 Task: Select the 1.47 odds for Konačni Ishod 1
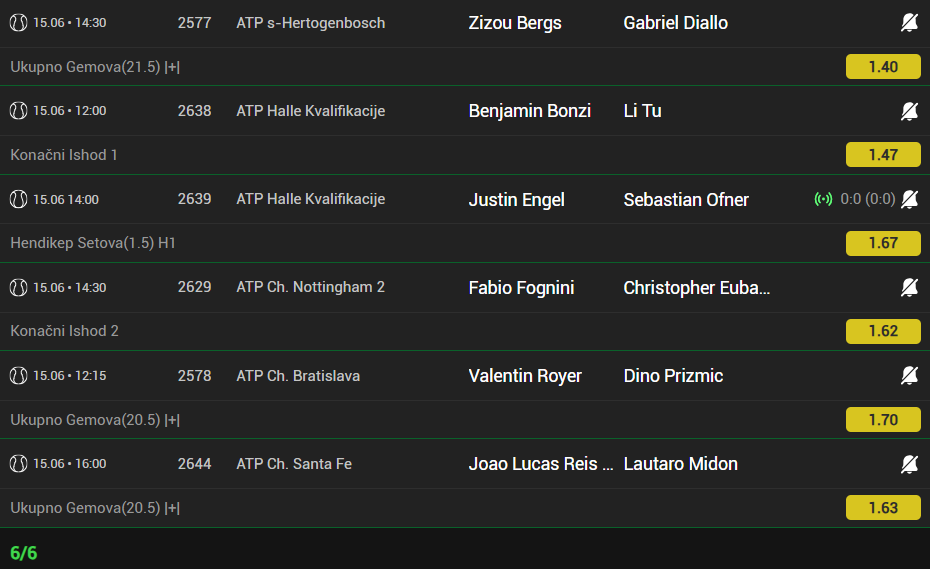(883, 155)
